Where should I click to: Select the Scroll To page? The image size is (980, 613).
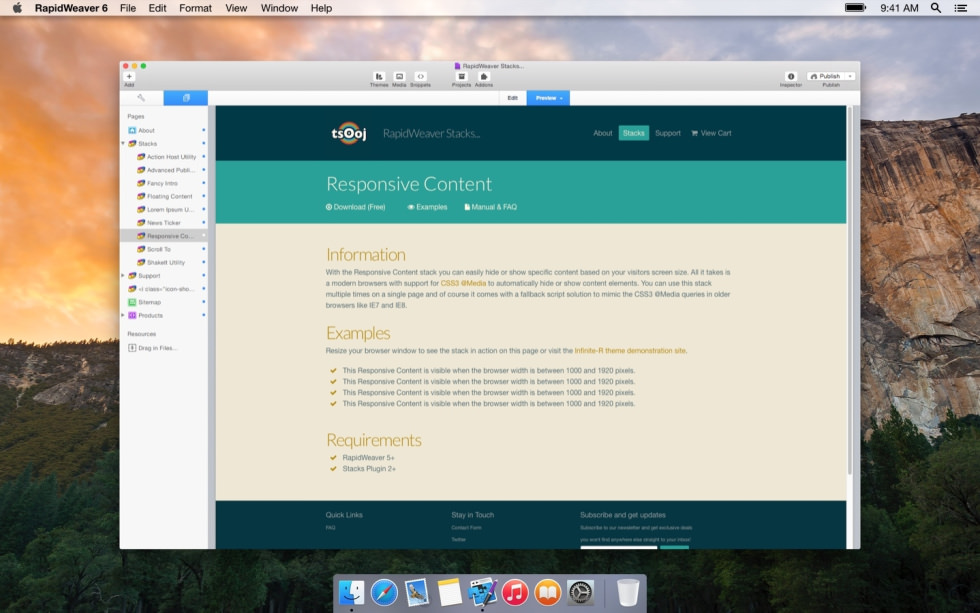pos(159,249)
